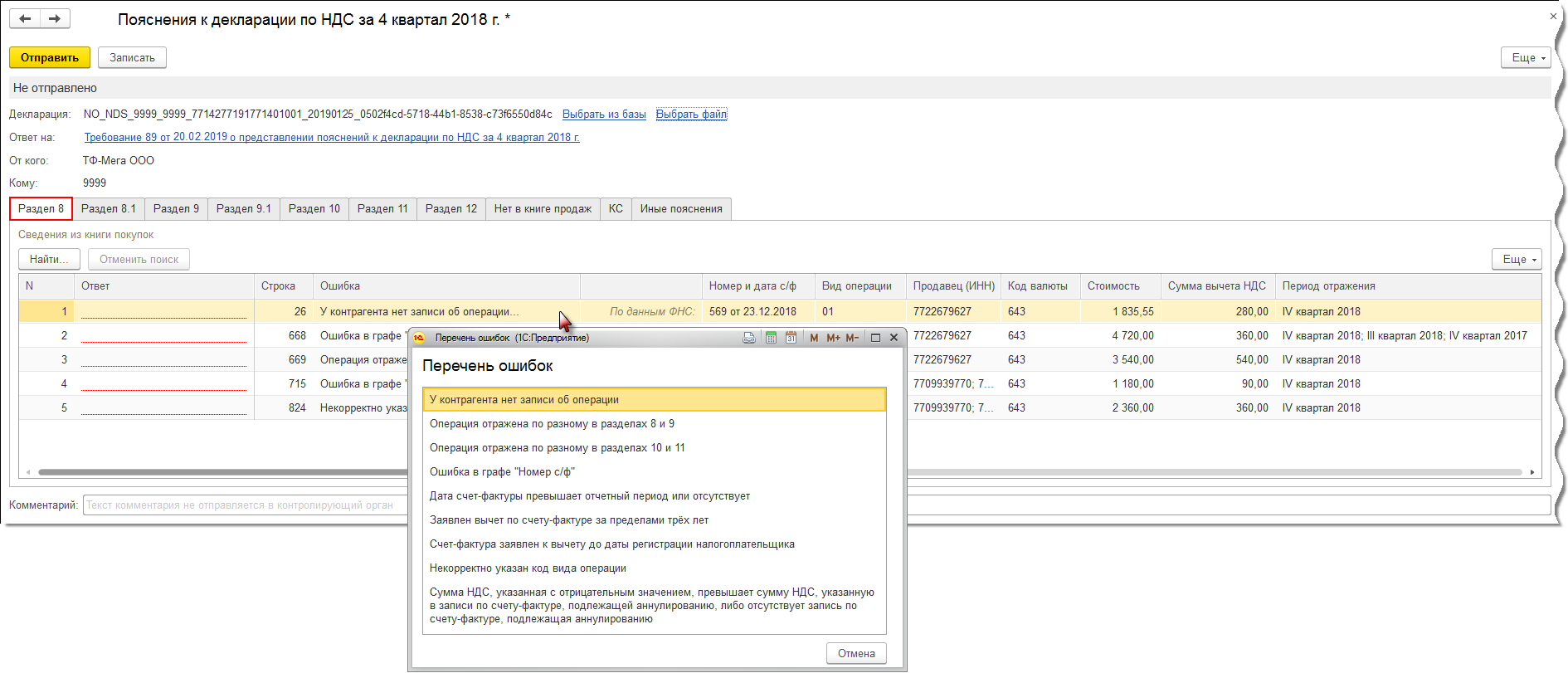Go forward with the right arrow button
Viewport: 1568px width, 673px height.
[55, 18]
